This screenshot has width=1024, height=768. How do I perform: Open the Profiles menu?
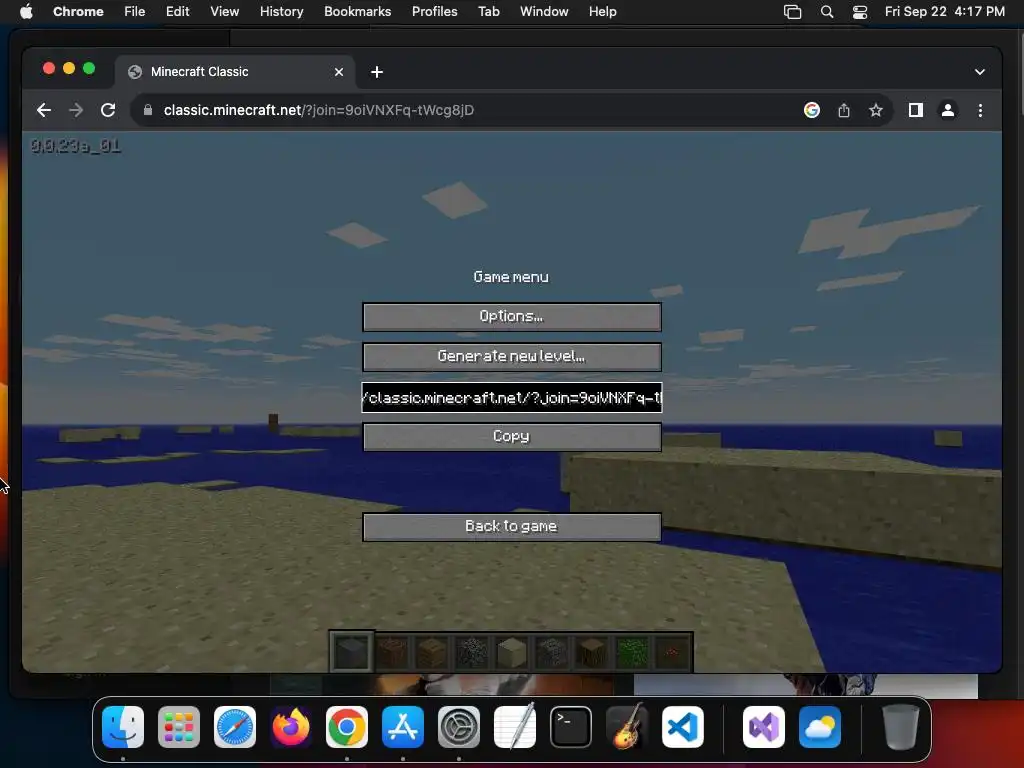[435, 12]
